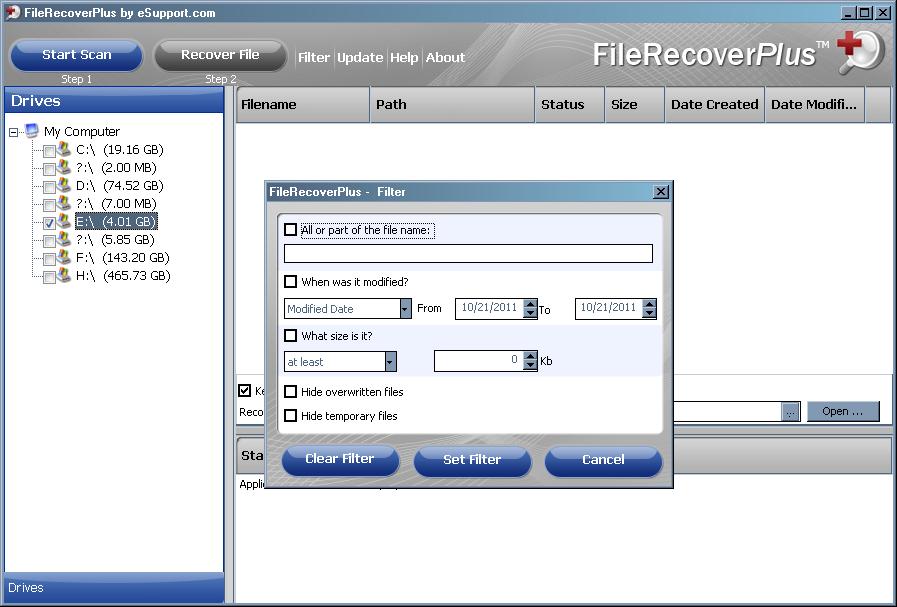
Task: Click the H:\ drive icon
Action: (65, 276)
